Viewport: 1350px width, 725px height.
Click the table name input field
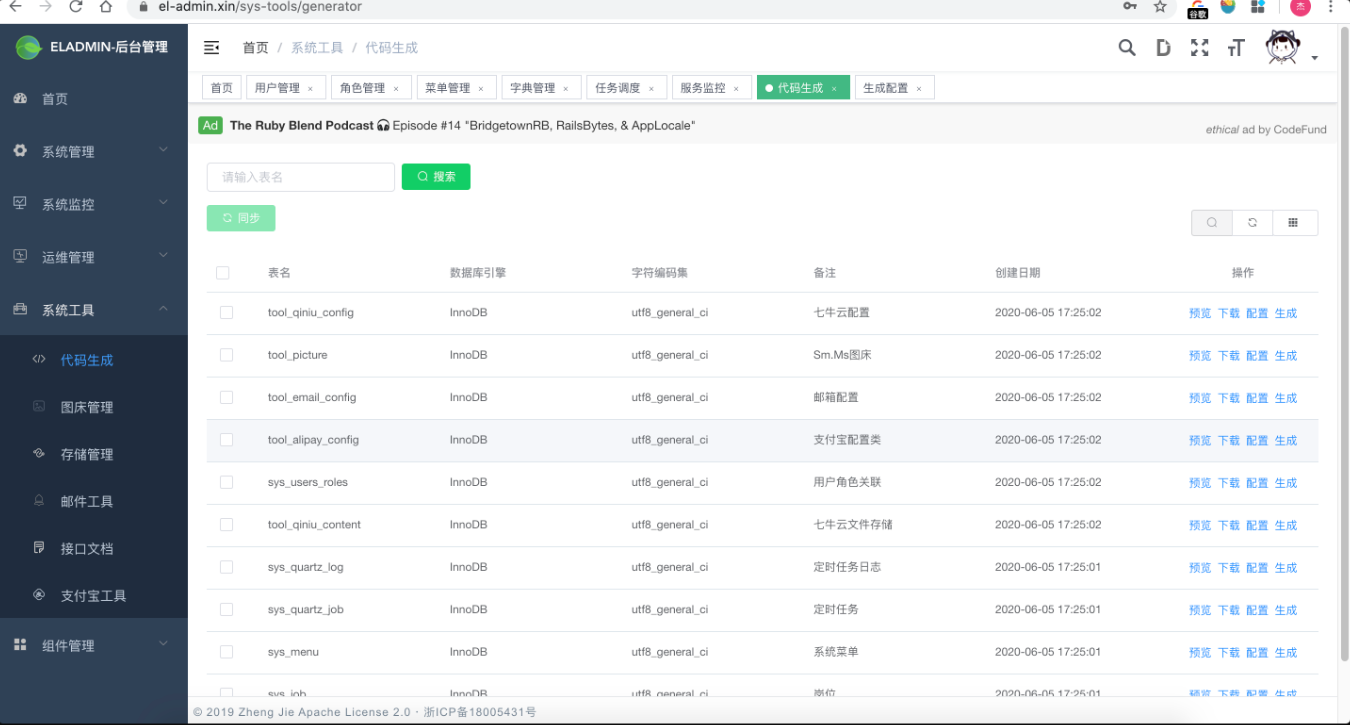[300, 176]
